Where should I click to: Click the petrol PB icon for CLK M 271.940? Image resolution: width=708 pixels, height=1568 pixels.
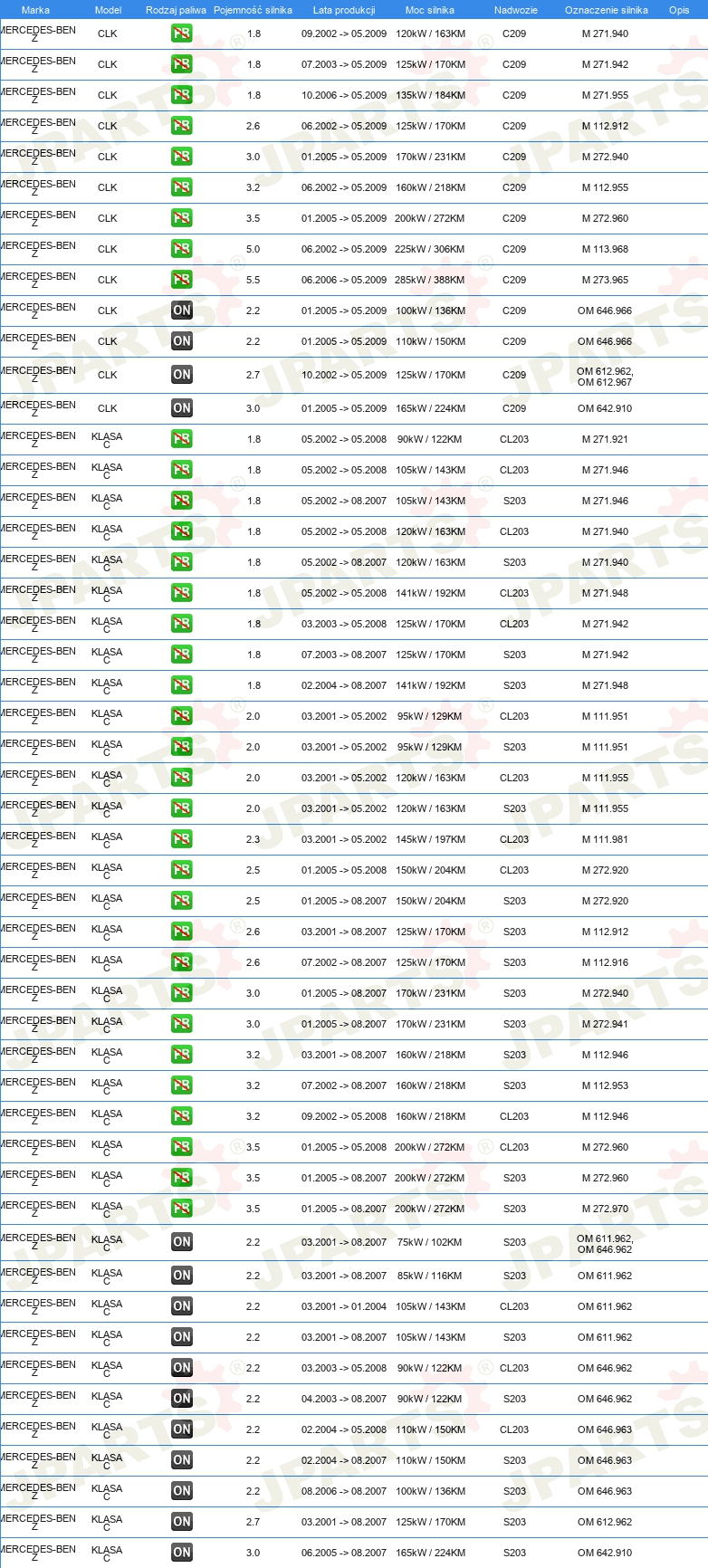point(182,34)
